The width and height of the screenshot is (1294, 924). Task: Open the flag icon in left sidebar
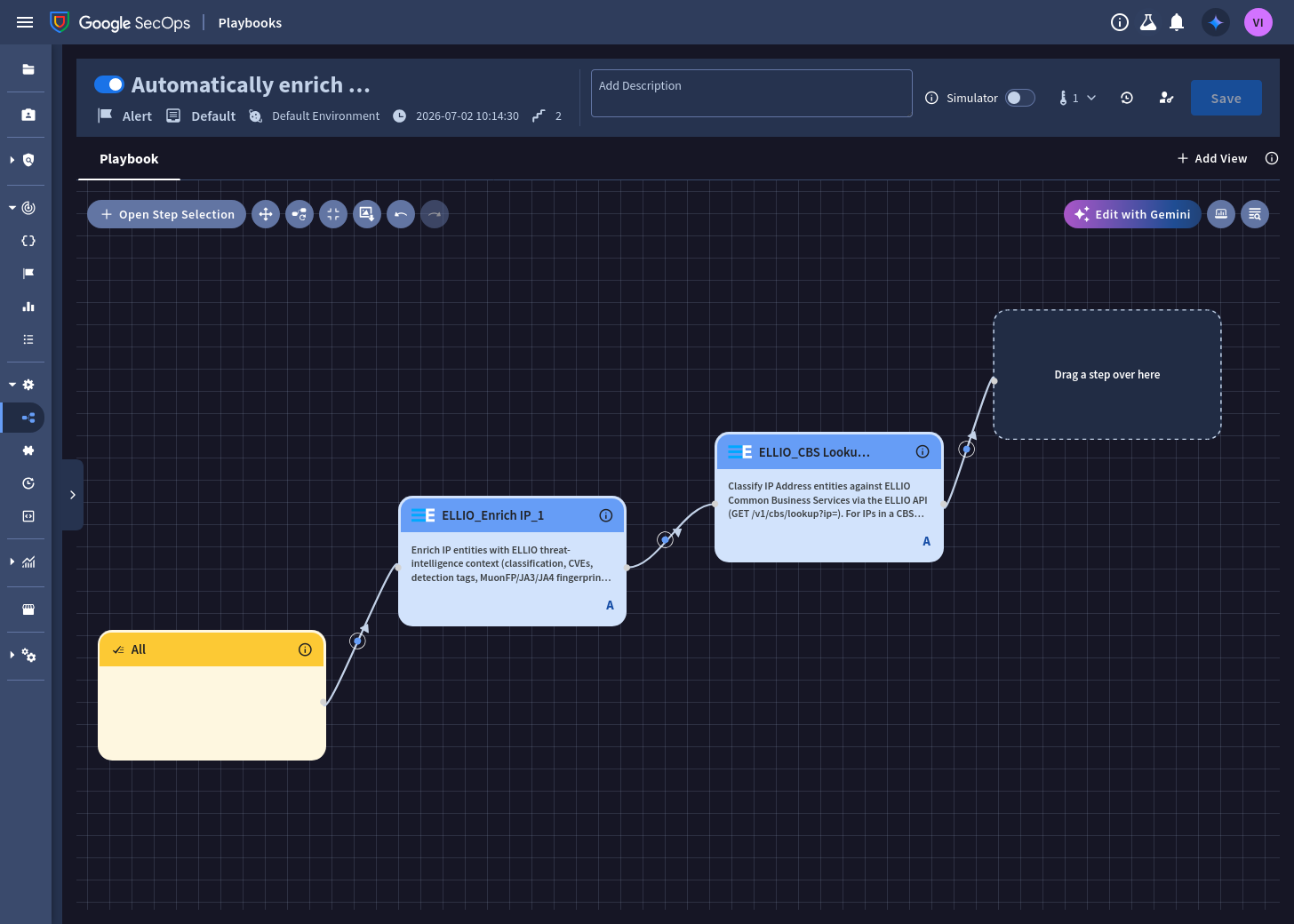pos(28,274)
